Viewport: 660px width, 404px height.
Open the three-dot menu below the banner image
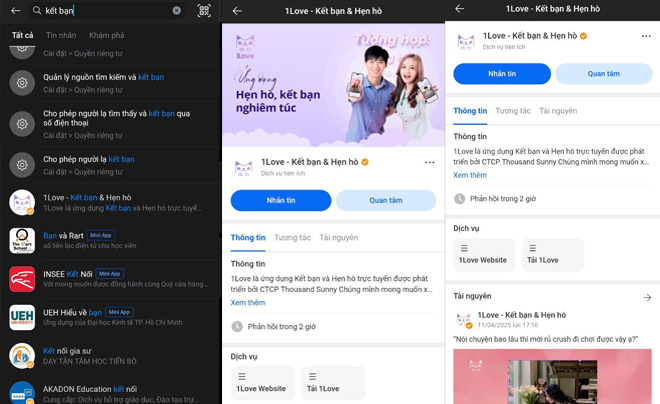429,163
